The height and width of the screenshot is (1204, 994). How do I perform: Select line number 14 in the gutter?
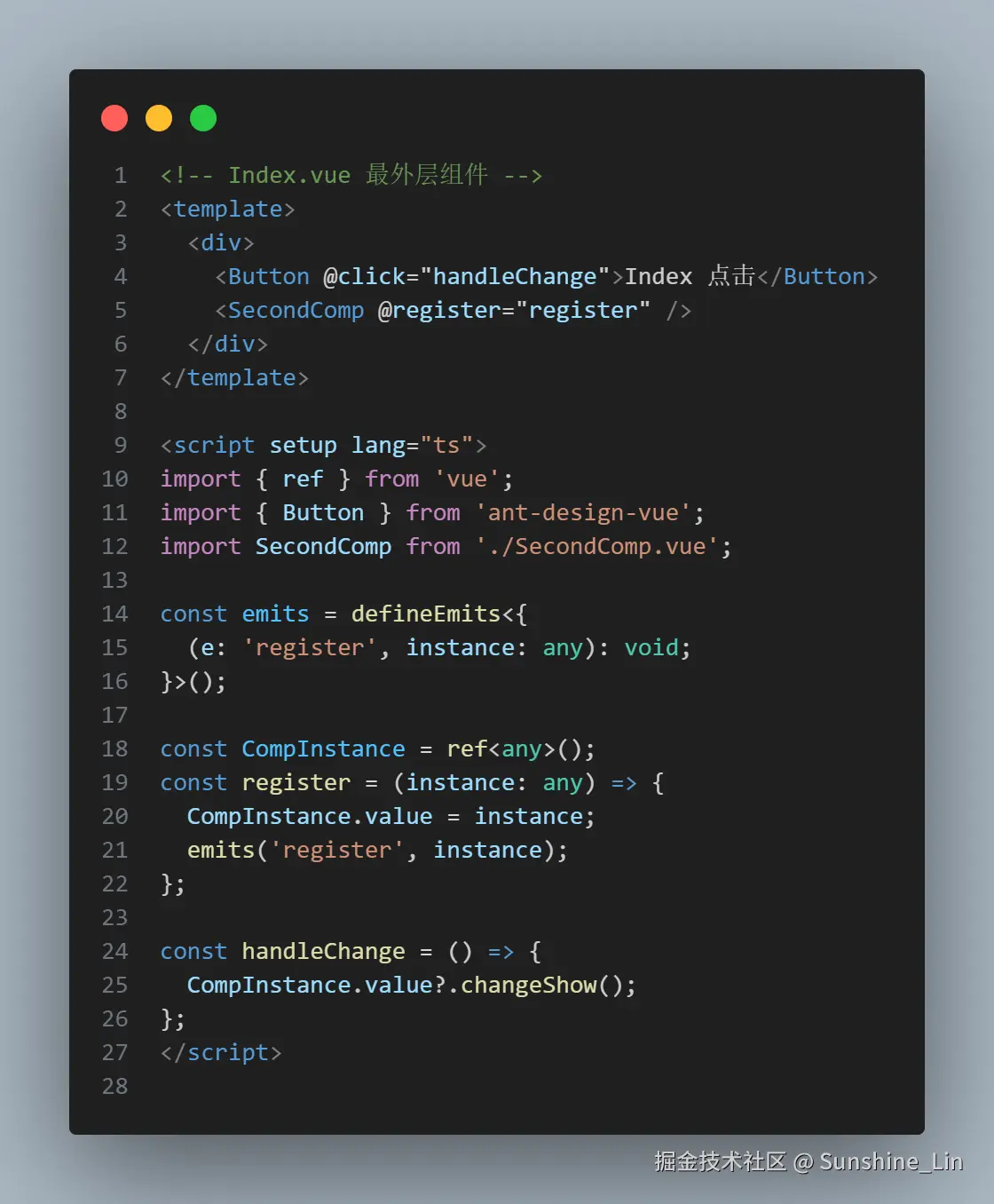(114, 614)
